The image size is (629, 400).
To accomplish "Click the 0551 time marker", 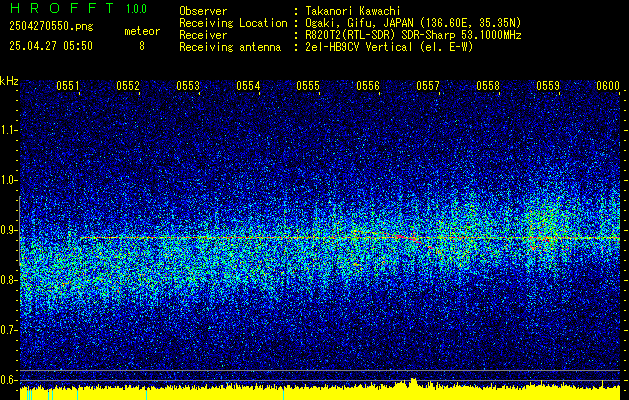I will point(67,86).
